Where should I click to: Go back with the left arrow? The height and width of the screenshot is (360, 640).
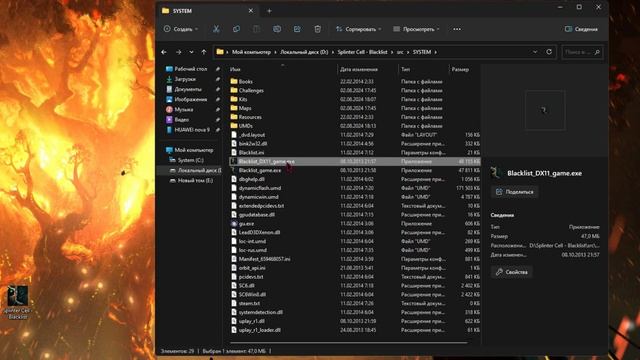pos(164,52)
